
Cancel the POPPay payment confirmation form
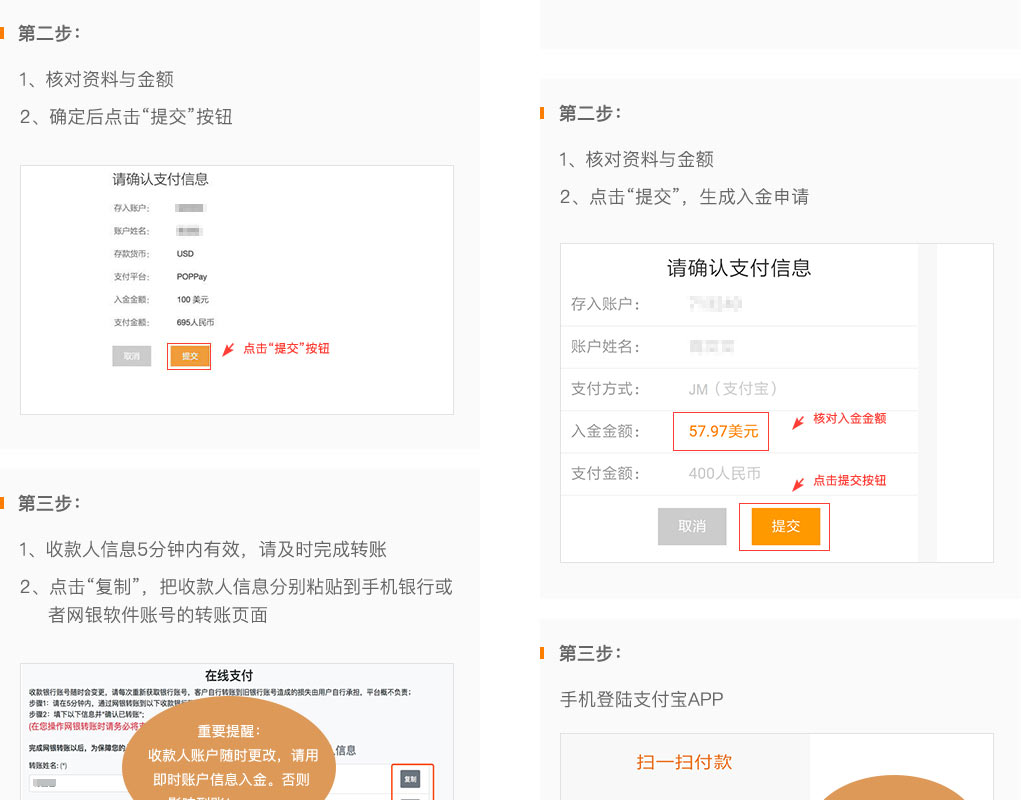(x=131, y=356)
